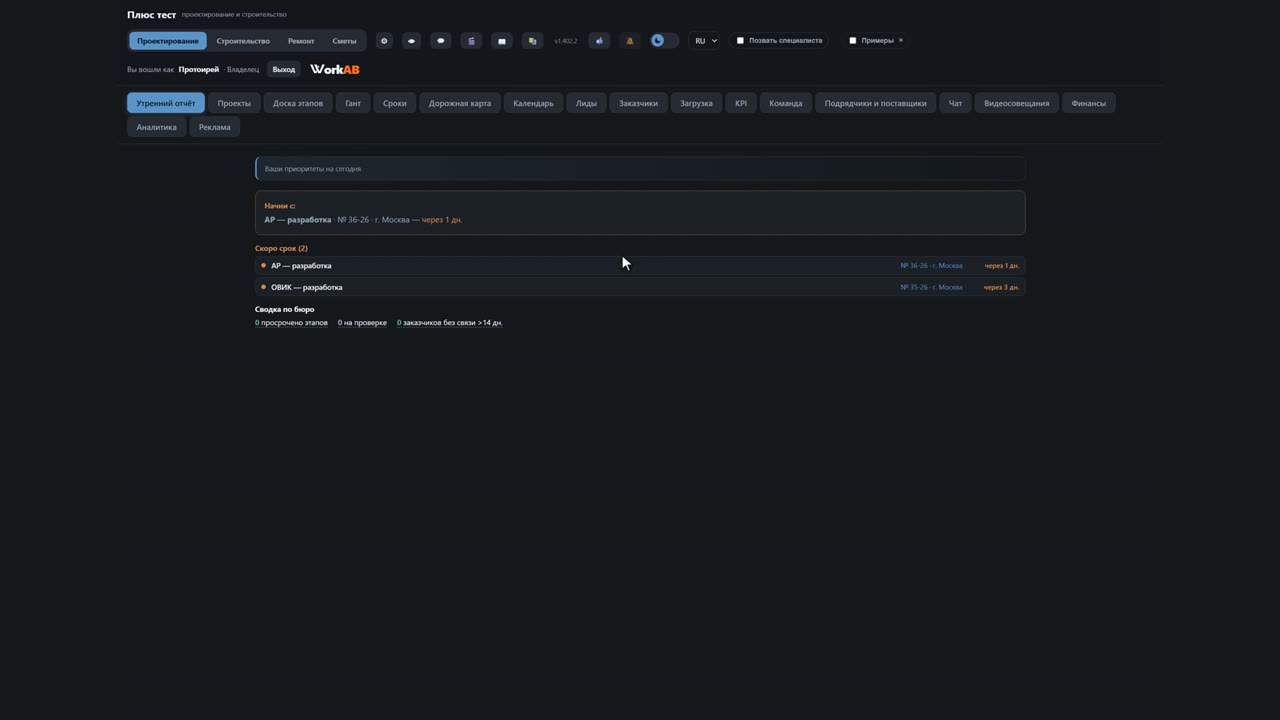Click the purple notepad toolbar icon
Viewport: 1280px width, 720px height.
tap(471, 41)
